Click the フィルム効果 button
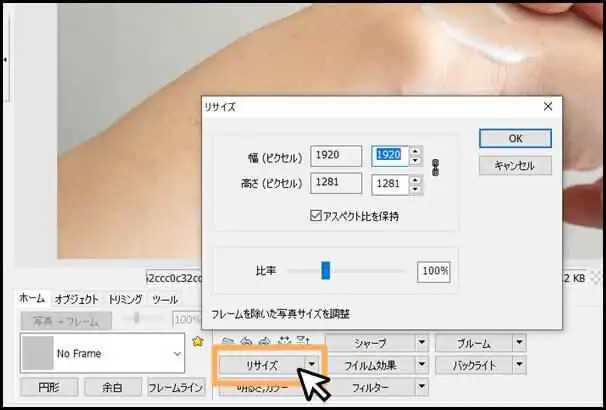Image resolution: width=606 pixels, height=410 pixels. 370,365
